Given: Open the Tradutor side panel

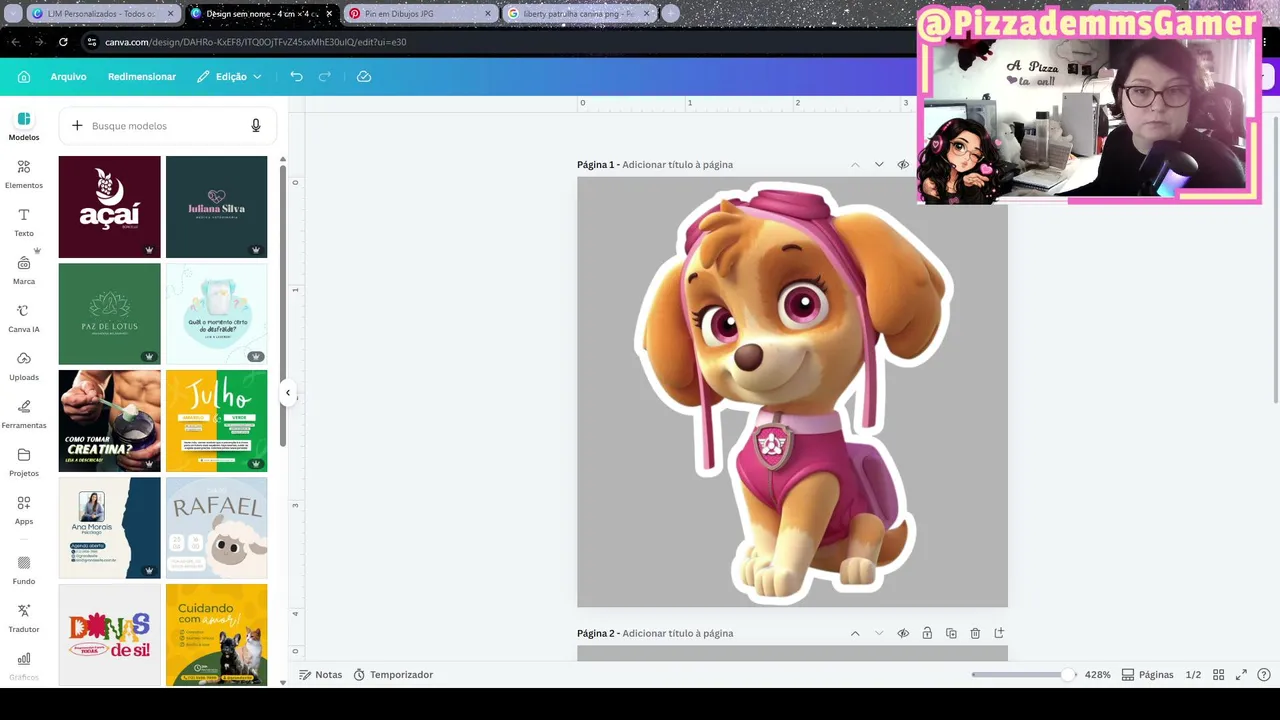Looking at the screenshot, I should (x=24, y=618).
